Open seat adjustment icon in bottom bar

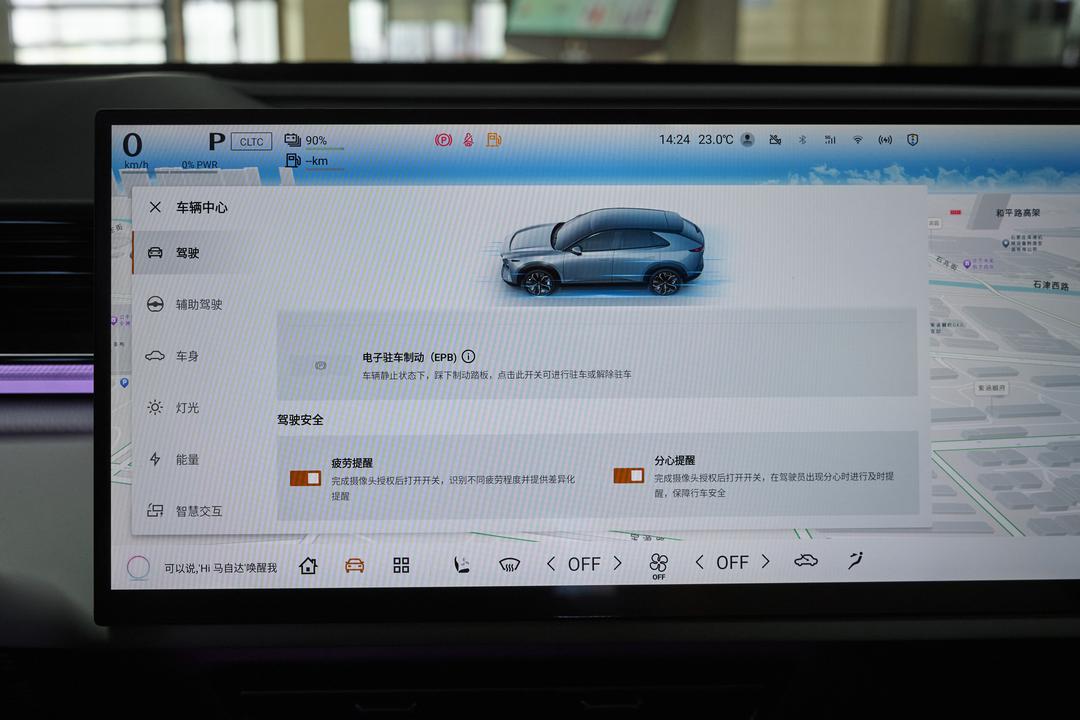coord(461,565)
